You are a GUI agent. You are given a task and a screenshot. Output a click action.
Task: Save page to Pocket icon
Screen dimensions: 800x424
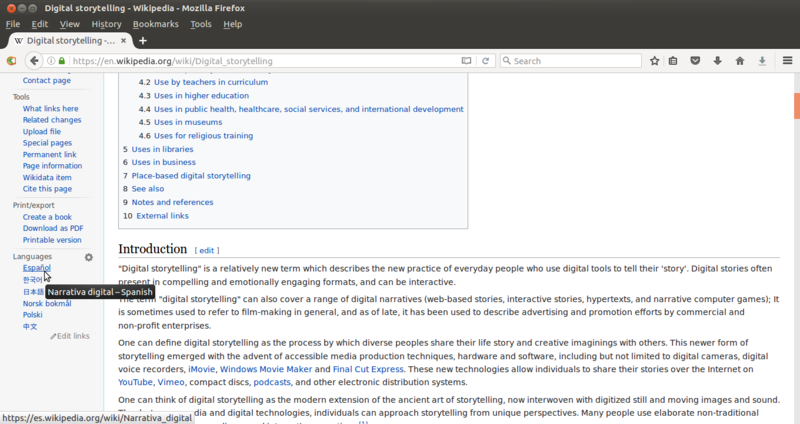coord(695,61)
